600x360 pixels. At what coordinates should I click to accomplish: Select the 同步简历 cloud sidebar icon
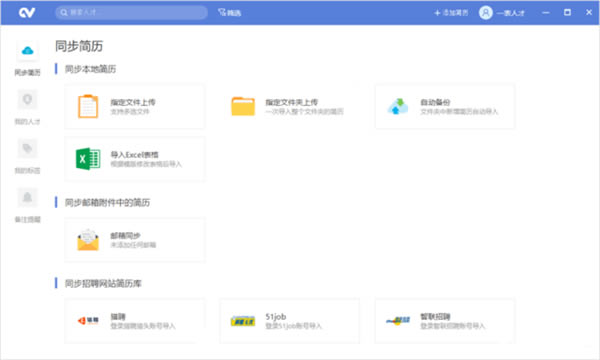[x=28, y=50]
